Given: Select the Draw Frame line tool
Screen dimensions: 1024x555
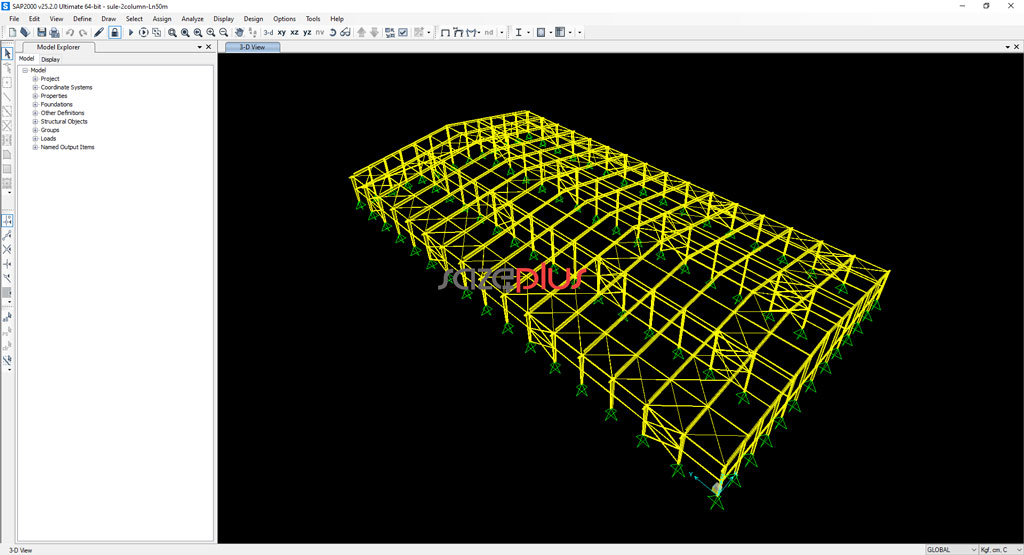Looking at the screenshot, I should point(7,97).
